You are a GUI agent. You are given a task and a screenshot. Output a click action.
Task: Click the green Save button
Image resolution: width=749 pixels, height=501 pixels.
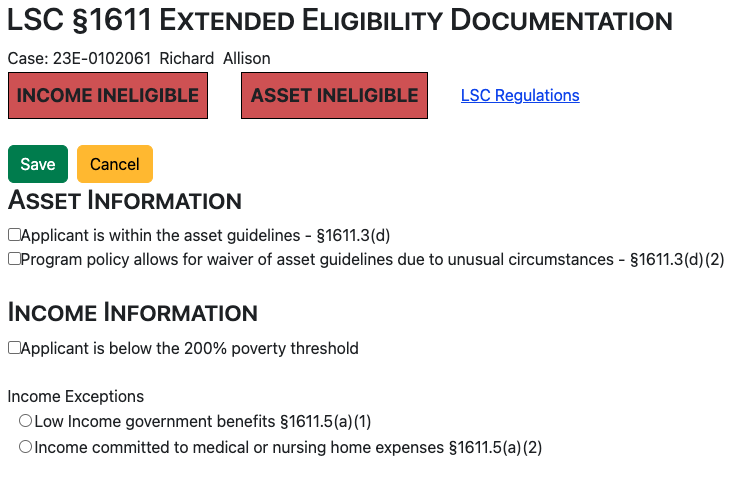38,164
